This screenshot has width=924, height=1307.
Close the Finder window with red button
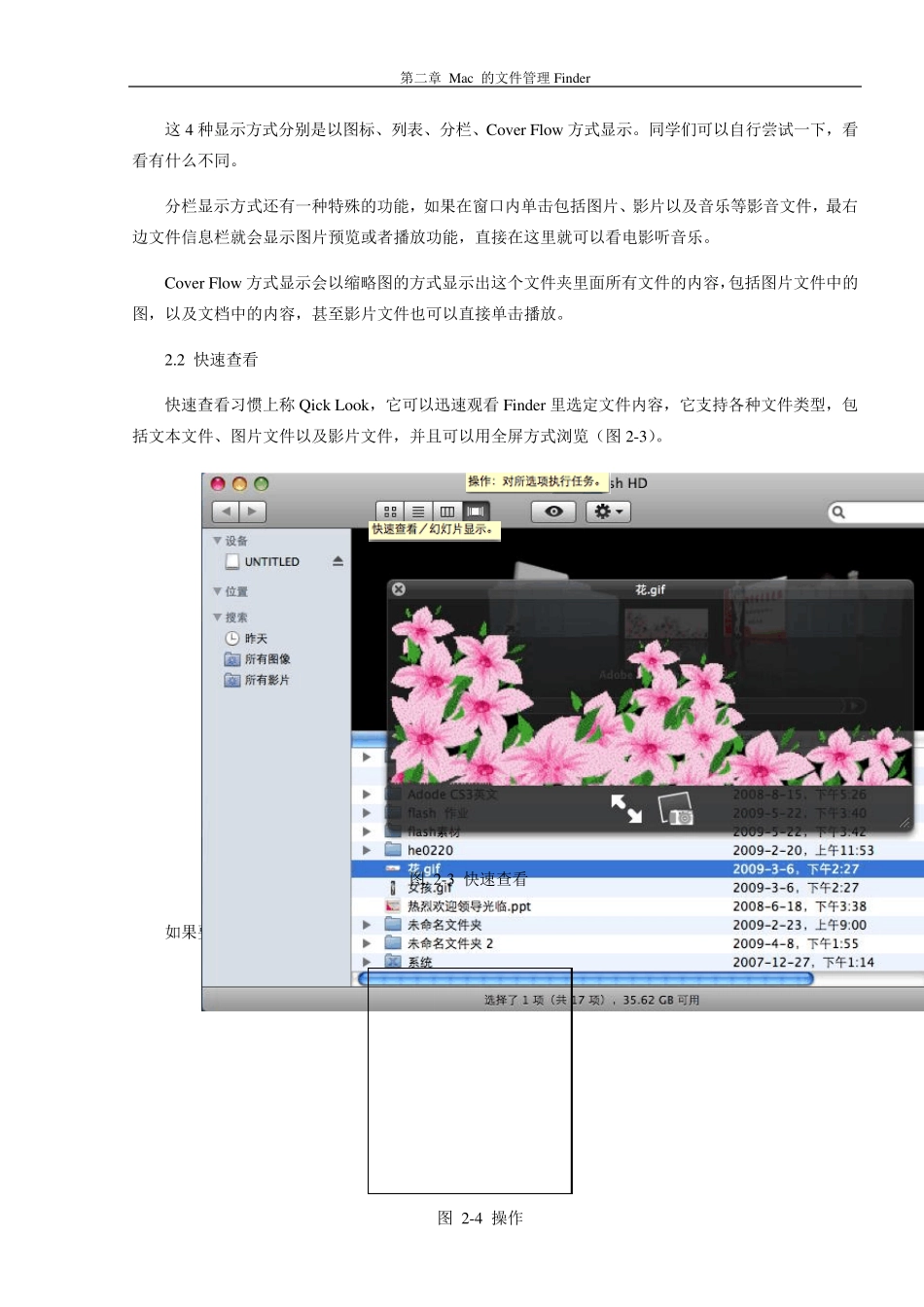[x=218, y=483]
